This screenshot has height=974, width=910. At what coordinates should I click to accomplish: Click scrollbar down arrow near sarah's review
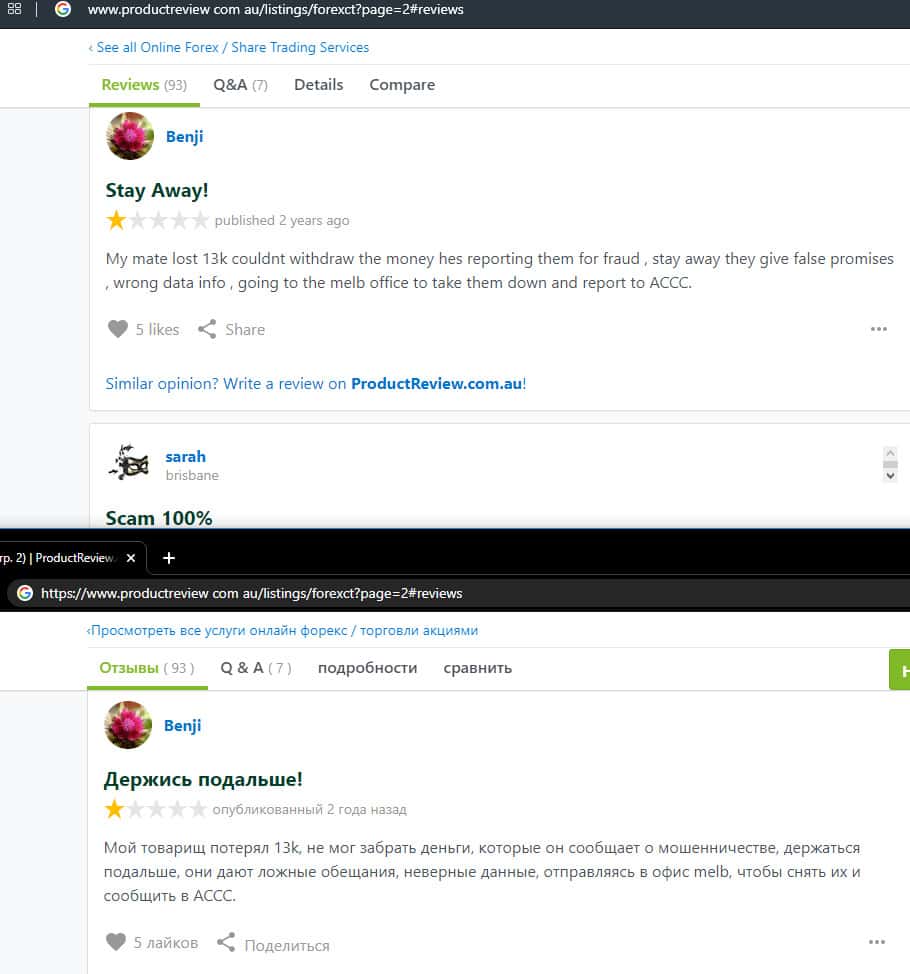(x=890, y=476)
